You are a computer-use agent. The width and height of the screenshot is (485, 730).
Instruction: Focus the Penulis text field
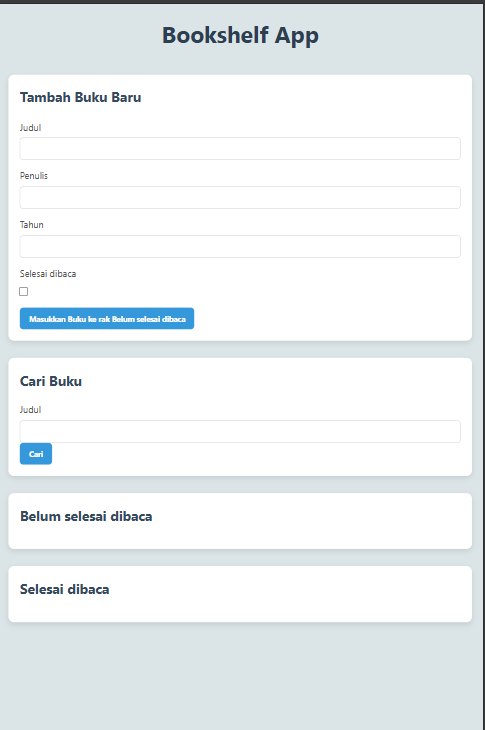click(x=240, y=197)
